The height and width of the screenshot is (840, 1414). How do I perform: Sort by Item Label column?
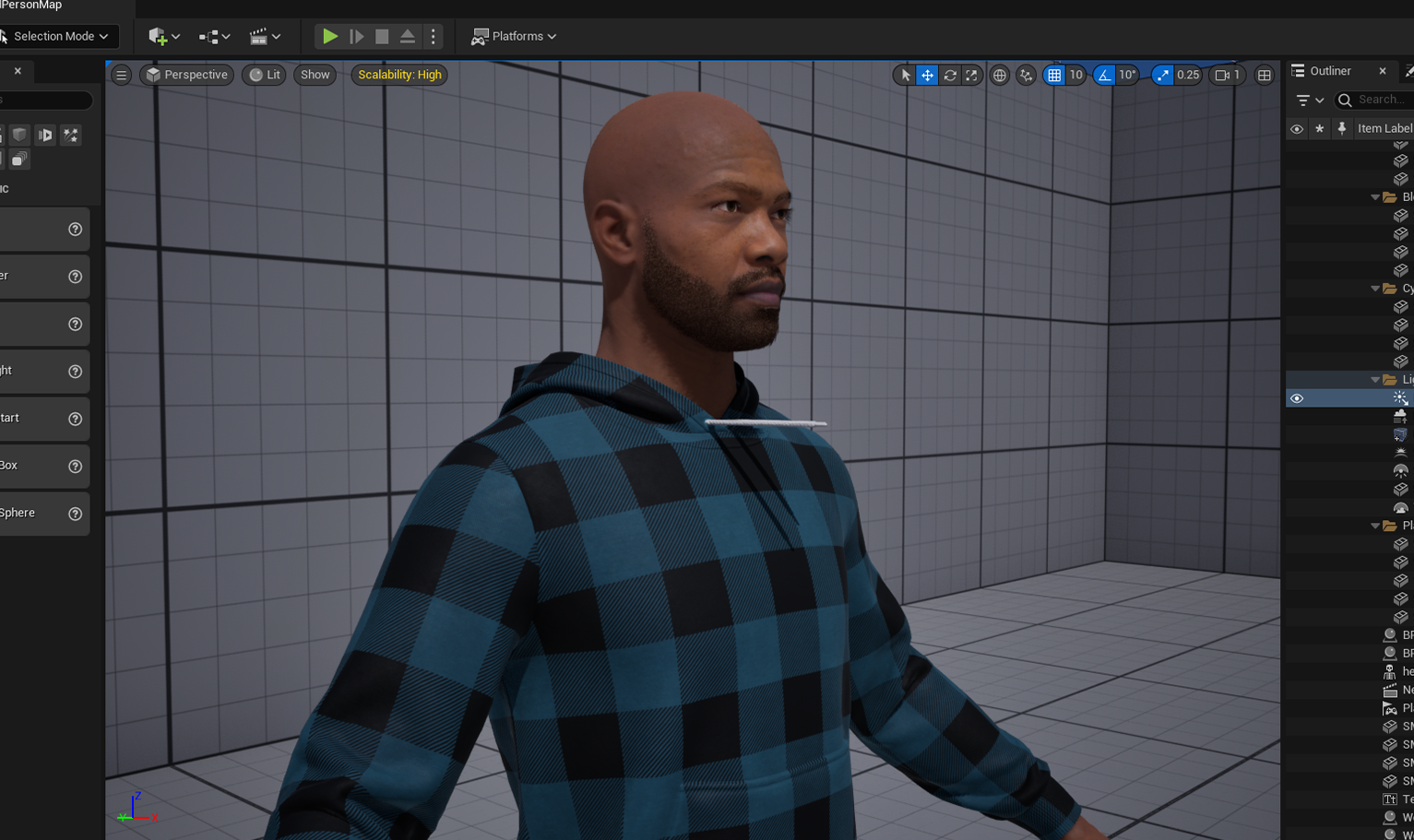tap(1384, 128)
